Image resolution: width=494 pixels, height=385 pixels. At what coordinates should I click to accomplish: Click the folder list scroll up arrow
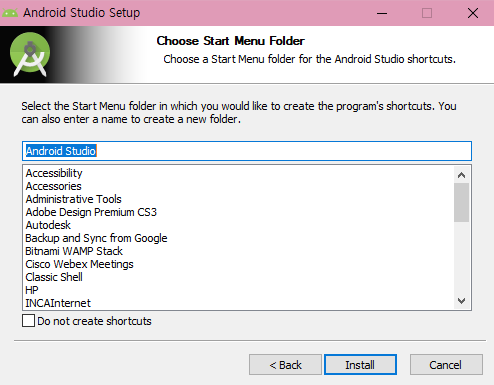pos(461,175)
